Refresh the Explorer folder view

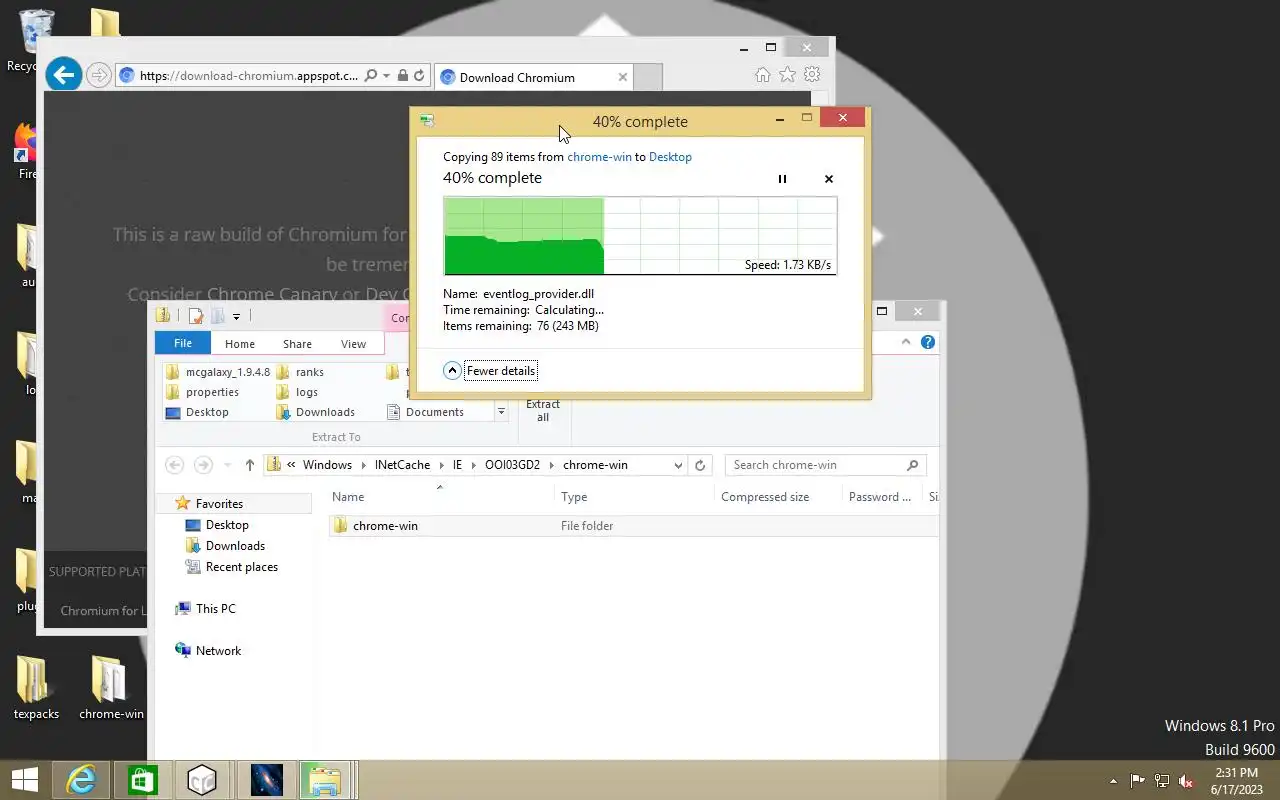tap(700, 465)
